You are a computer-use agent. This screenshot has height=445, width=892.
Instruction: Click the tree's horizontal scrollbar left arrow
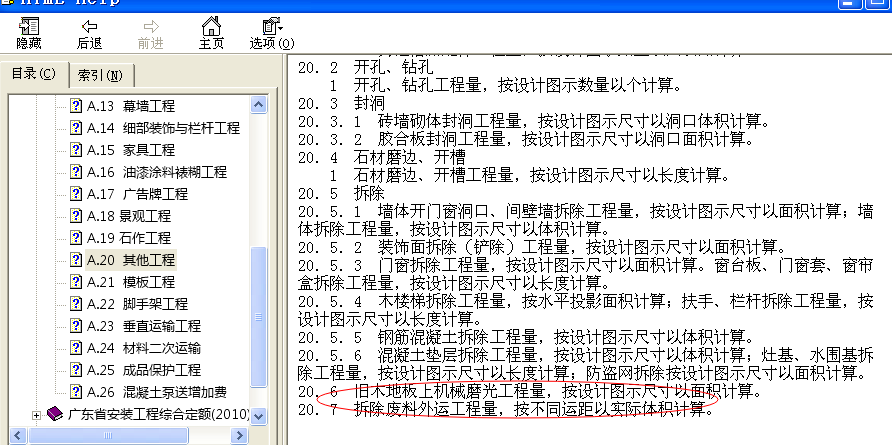click(18, 436)
